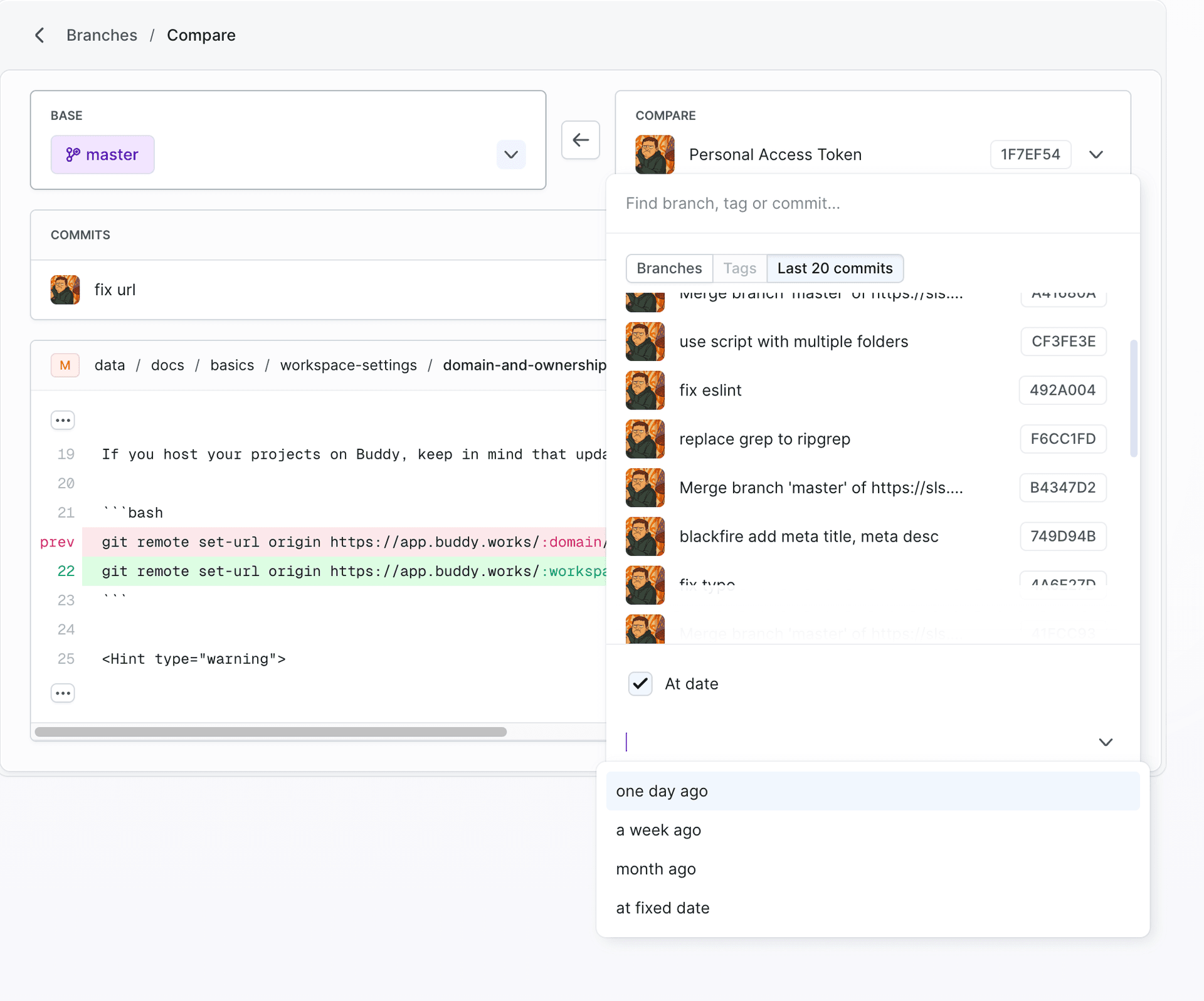Click Personal Access Token avatar
The width and height of the screenshot is (1204, 1001).
(655, 155)
